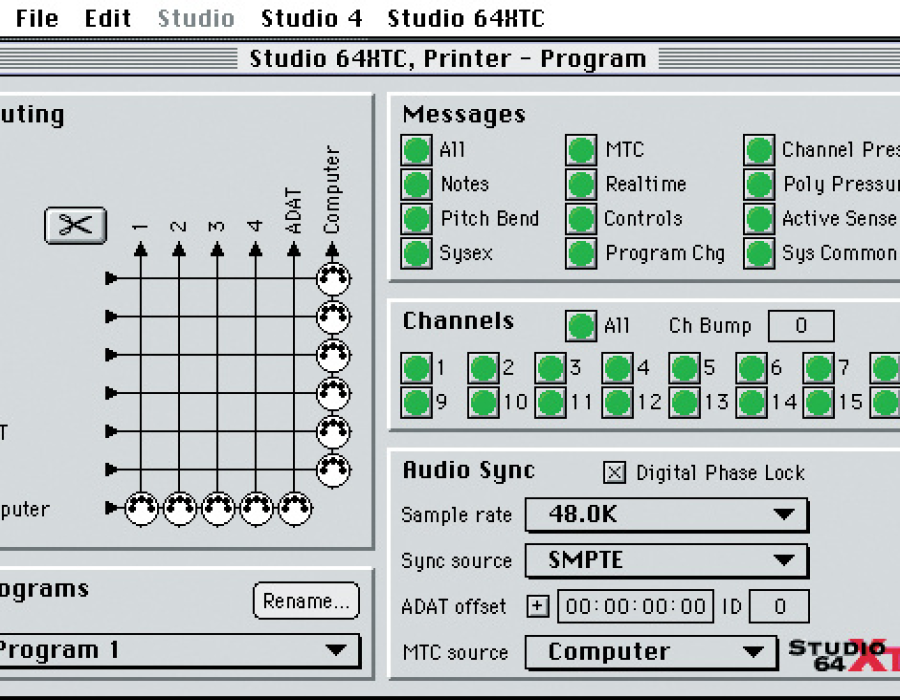Open the grayed Studio menu
This screenshot has width=900, height=700.
click(x=196, y=18)
